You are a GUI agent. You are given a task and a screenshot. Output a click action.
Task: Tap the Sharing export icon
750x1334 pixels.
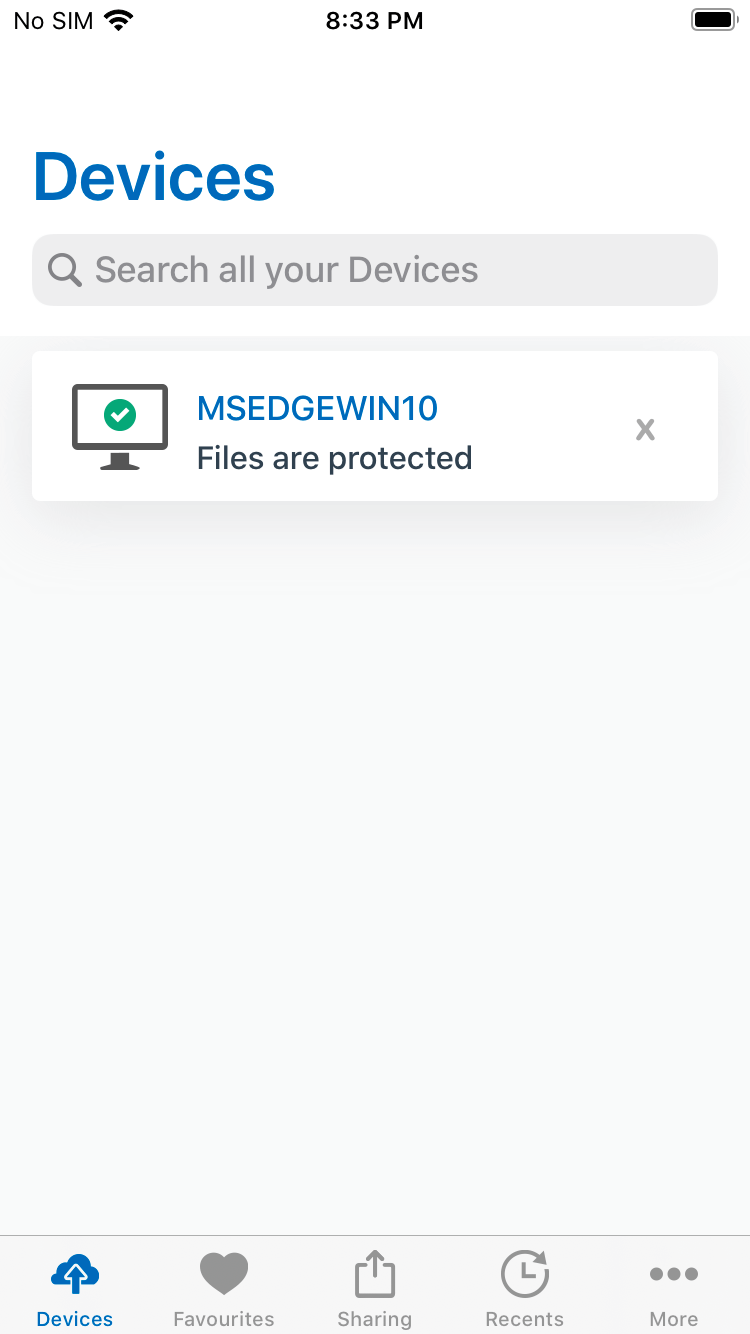click(x=375, y=1273)
